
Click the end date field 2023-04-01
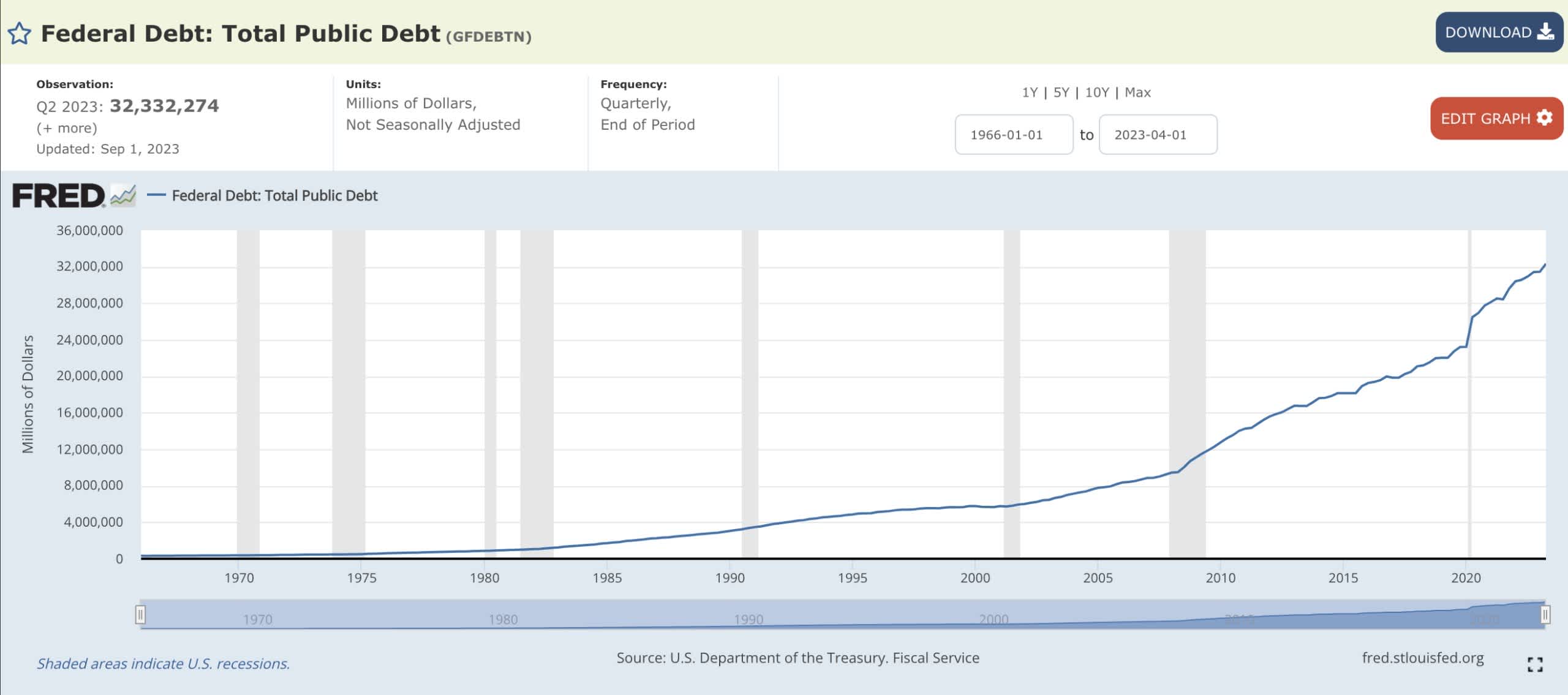1157,135
